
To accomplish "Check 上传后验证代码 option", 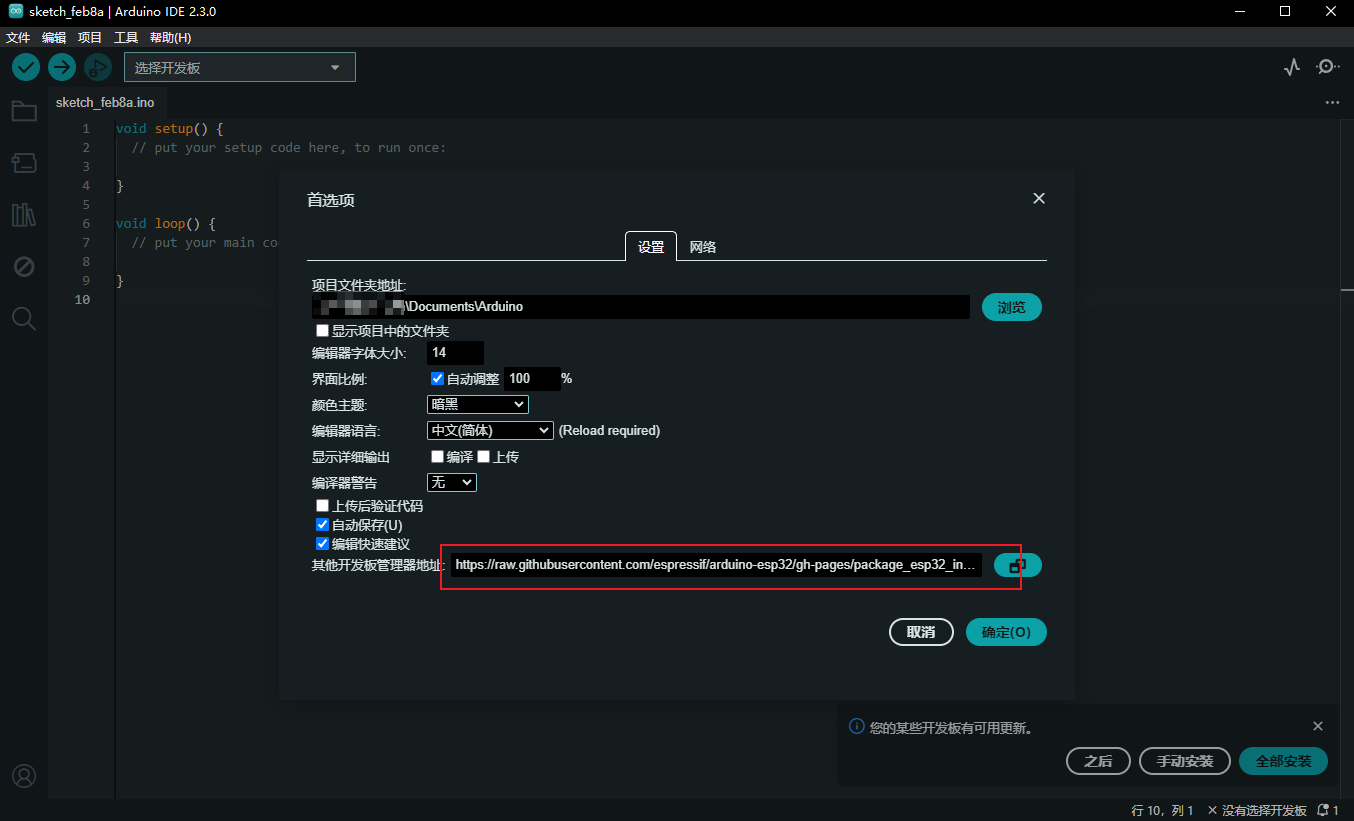I will tap(322, 506).
